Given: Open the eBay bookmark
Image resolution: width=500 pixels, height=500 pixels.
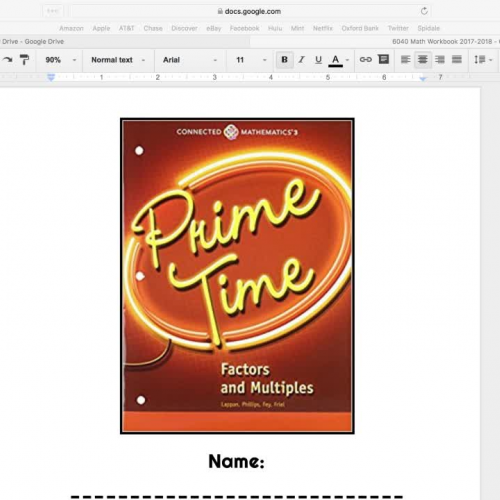Looking at the screenshot, I should pos(214,28).
